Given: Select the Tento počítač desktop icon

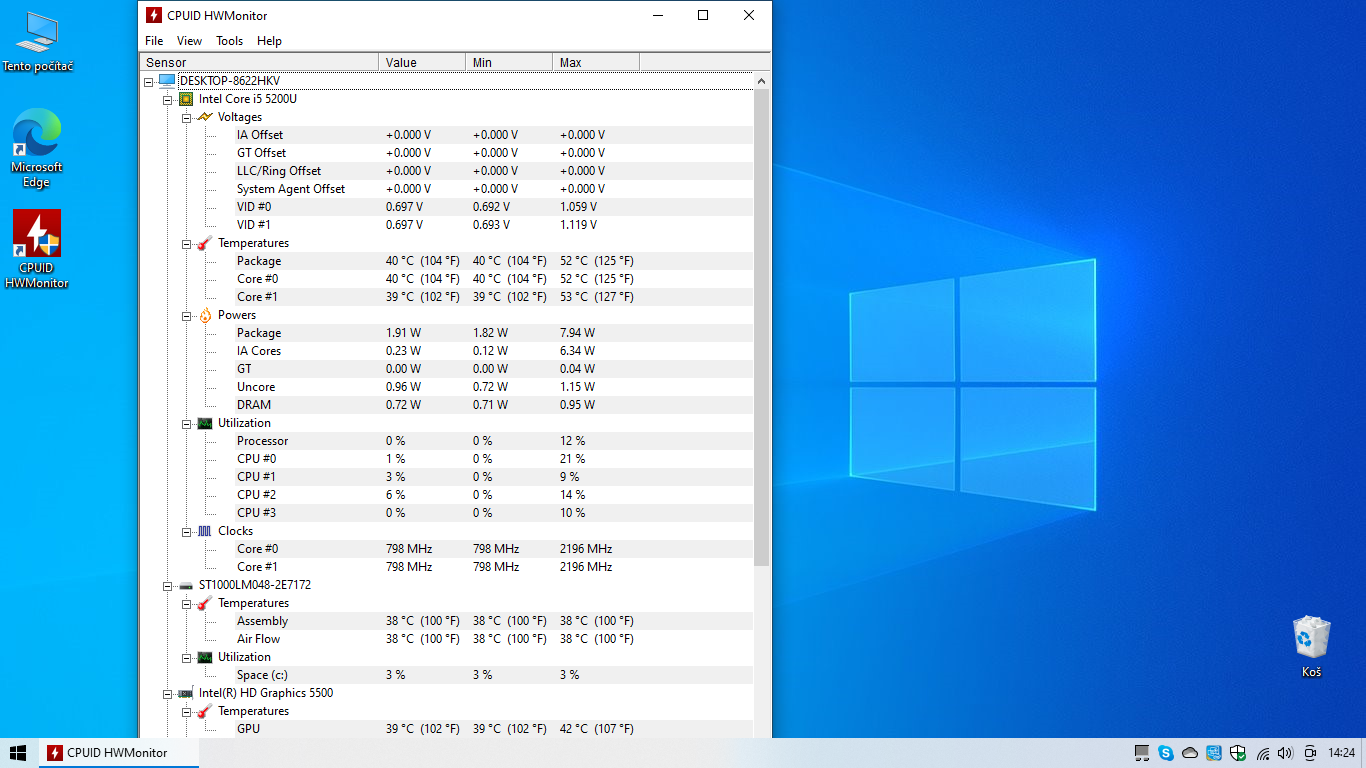Looking at the screenshot, I should [x=37, y=33].
